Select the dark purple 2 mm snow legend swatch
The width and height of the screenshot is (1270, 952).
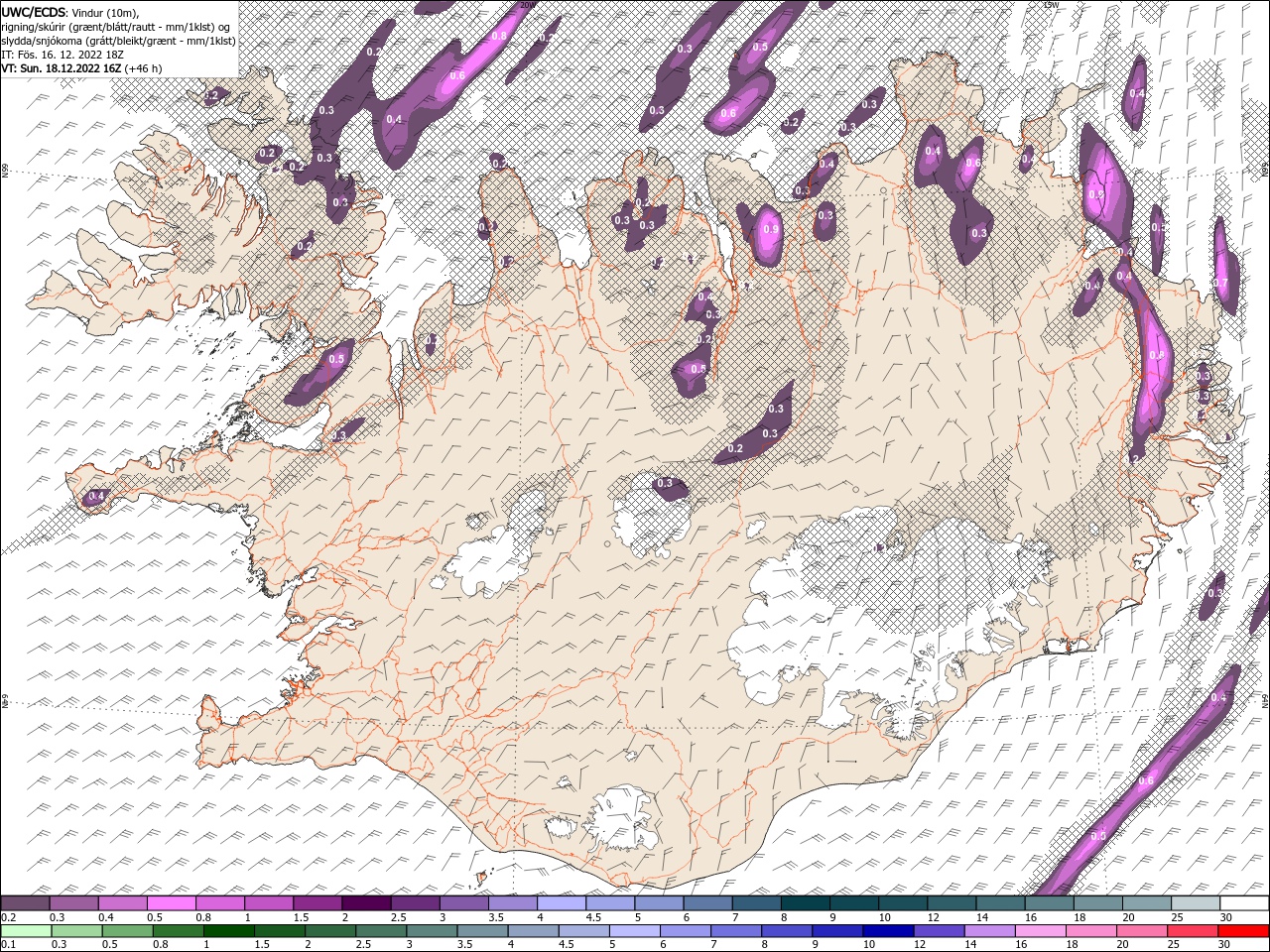tap(366, 903)
